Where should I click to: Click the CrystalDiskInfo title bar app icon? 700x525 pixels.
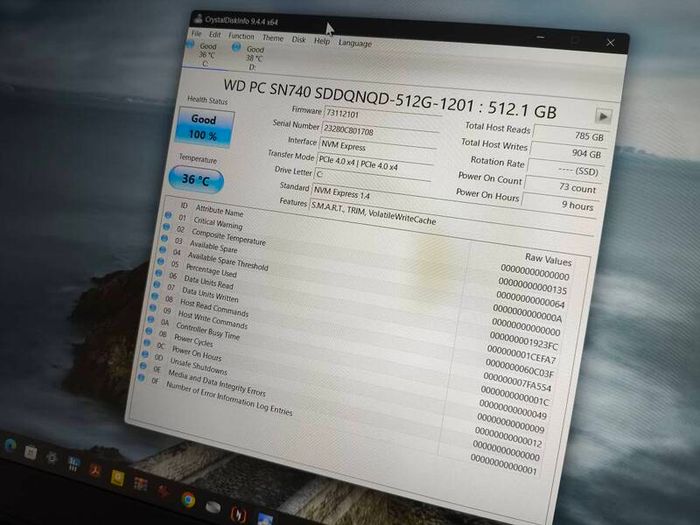pyautogui.click(x=198, y=18)
